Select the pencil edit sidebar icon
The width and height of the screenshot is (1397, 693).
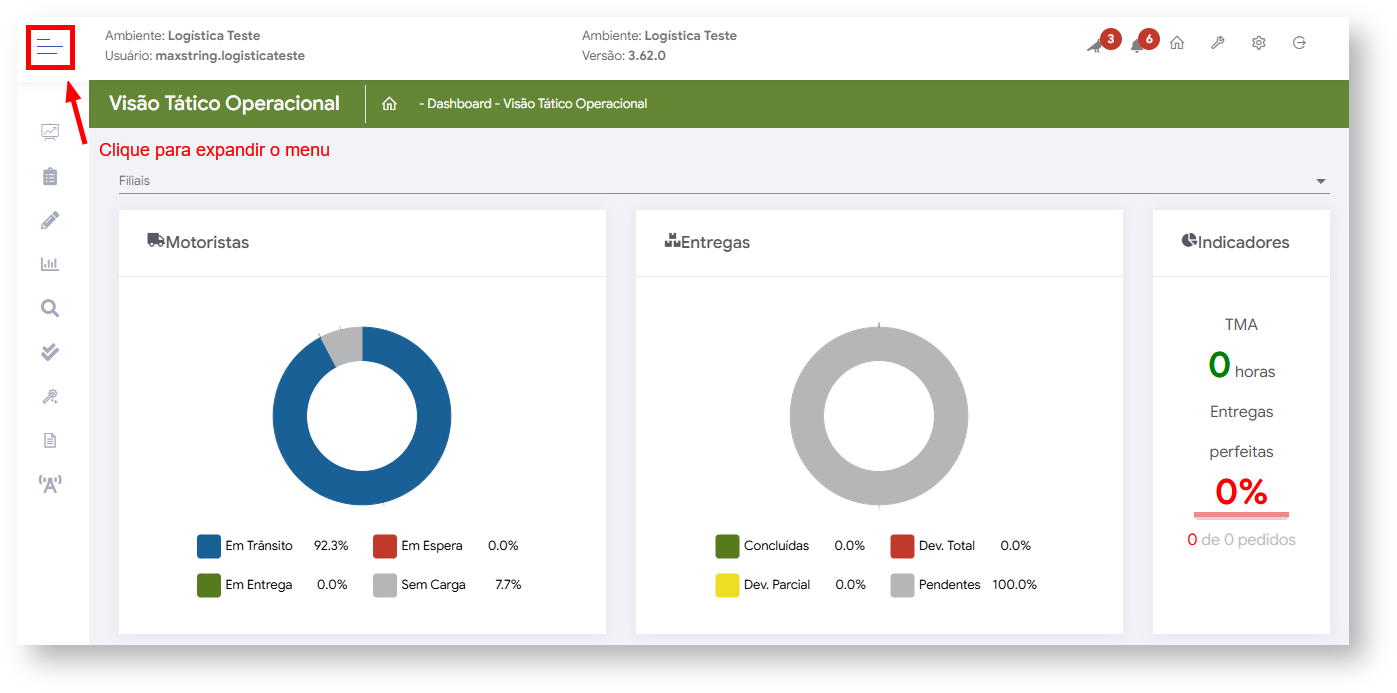[x=50, y=220]
